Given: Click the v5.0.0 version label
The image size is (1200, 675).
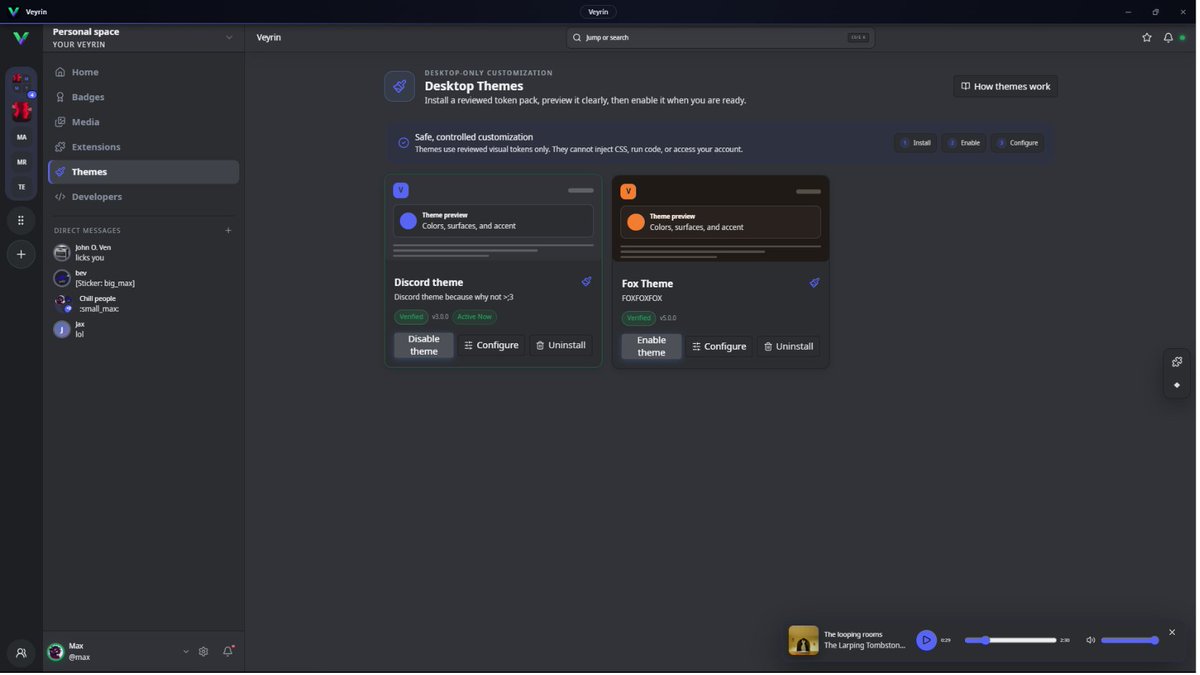Looking at the screenshot, I should (x=668, y=318).
